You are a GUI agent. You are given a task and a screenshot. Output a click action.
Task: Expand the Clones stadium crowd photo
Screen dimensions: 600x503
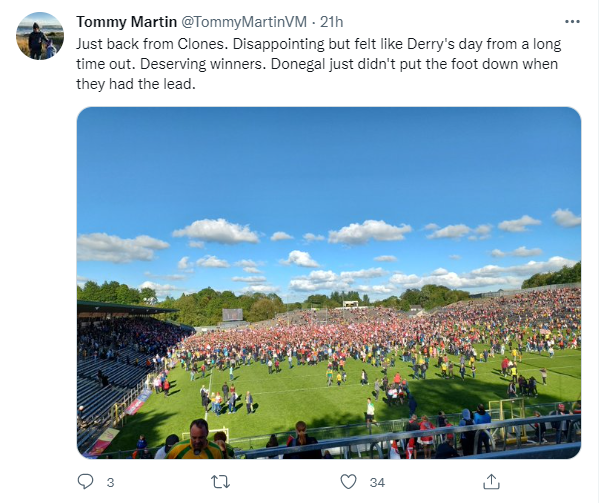pos(329,283)
